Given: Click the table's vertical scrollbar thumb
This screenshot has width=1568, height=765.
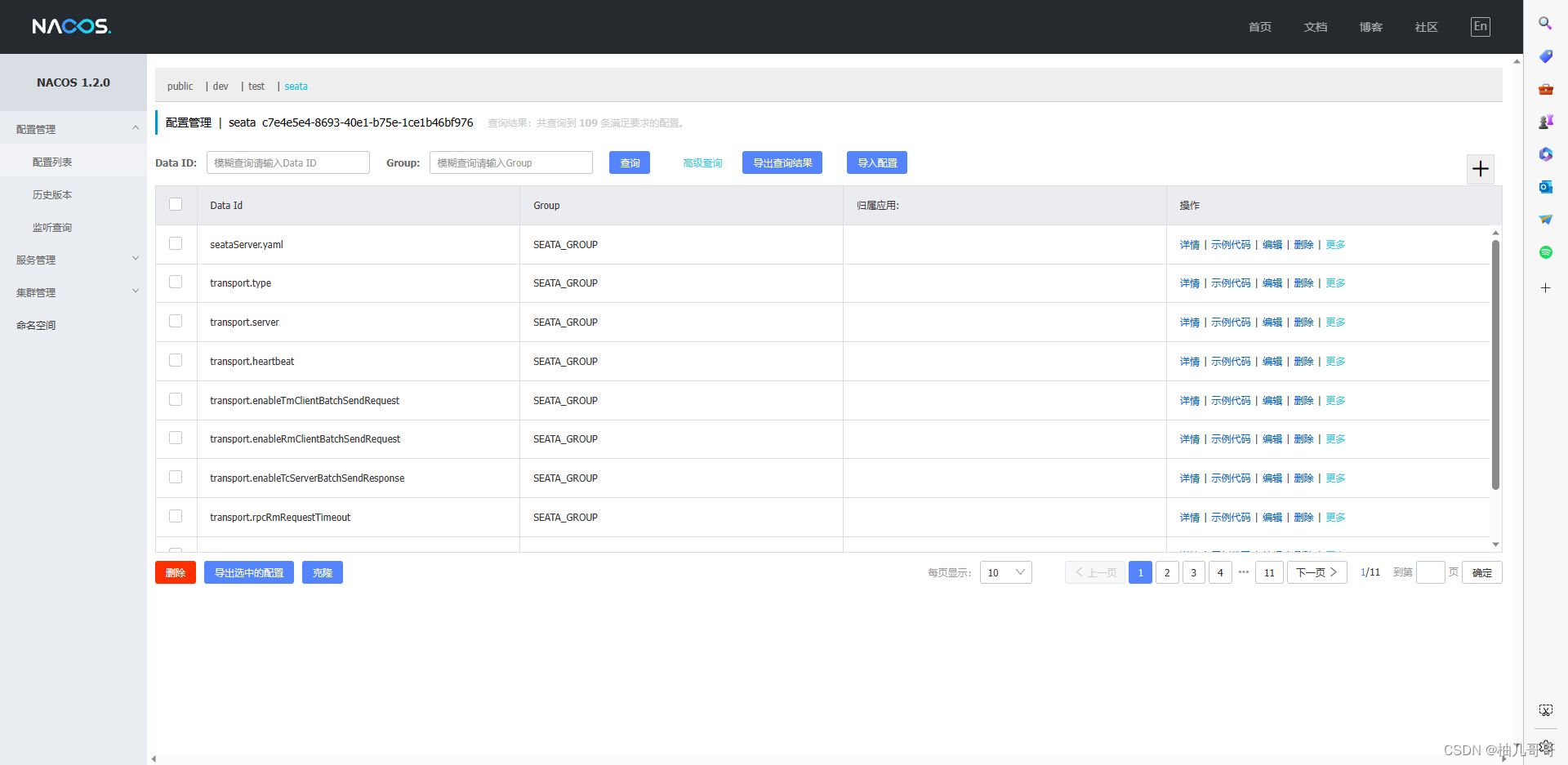Looking at the screenshot, I should click(x=1495, y=364).
